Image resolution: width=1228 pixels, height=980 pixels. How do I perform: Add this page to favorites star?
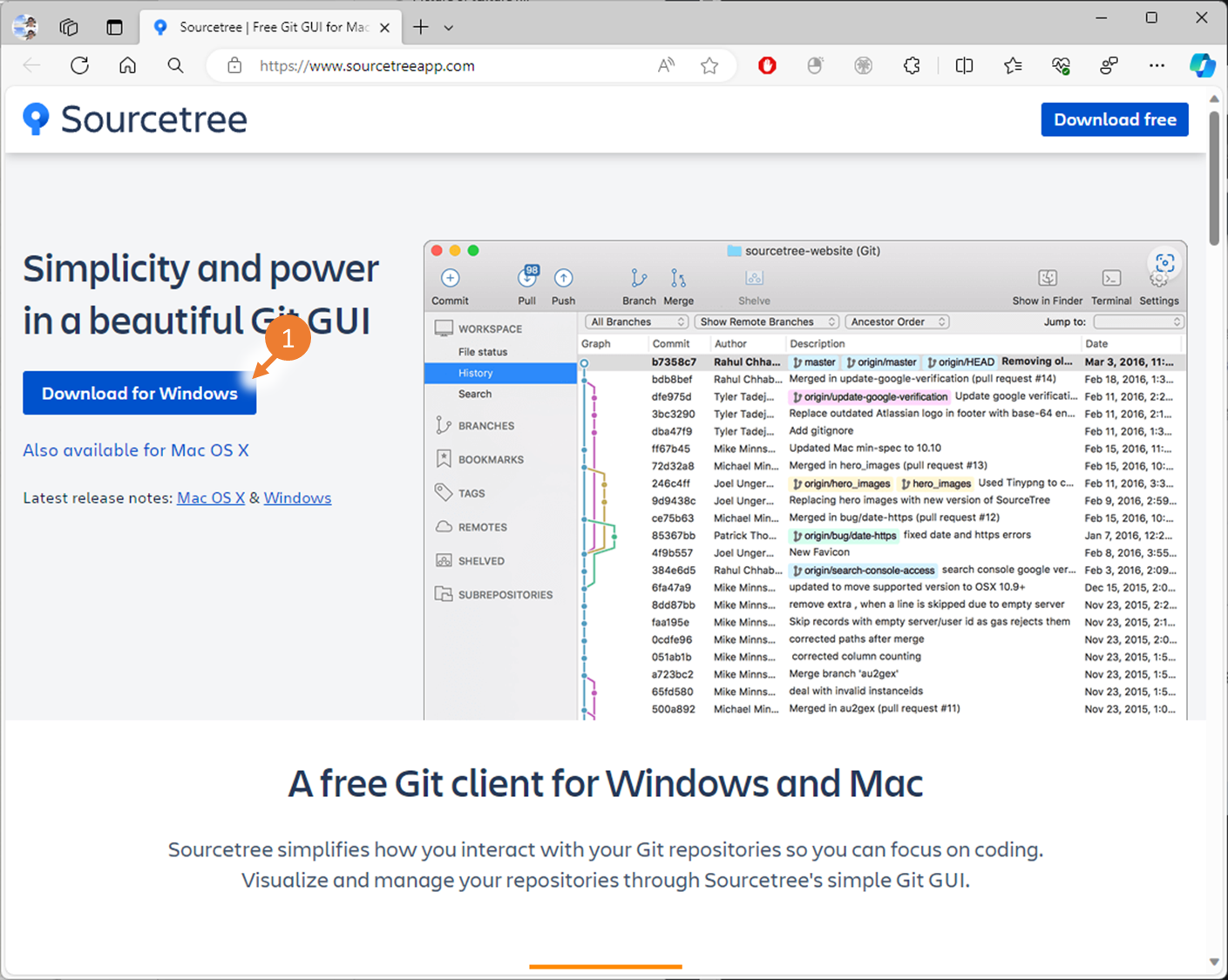click(709, 65)
